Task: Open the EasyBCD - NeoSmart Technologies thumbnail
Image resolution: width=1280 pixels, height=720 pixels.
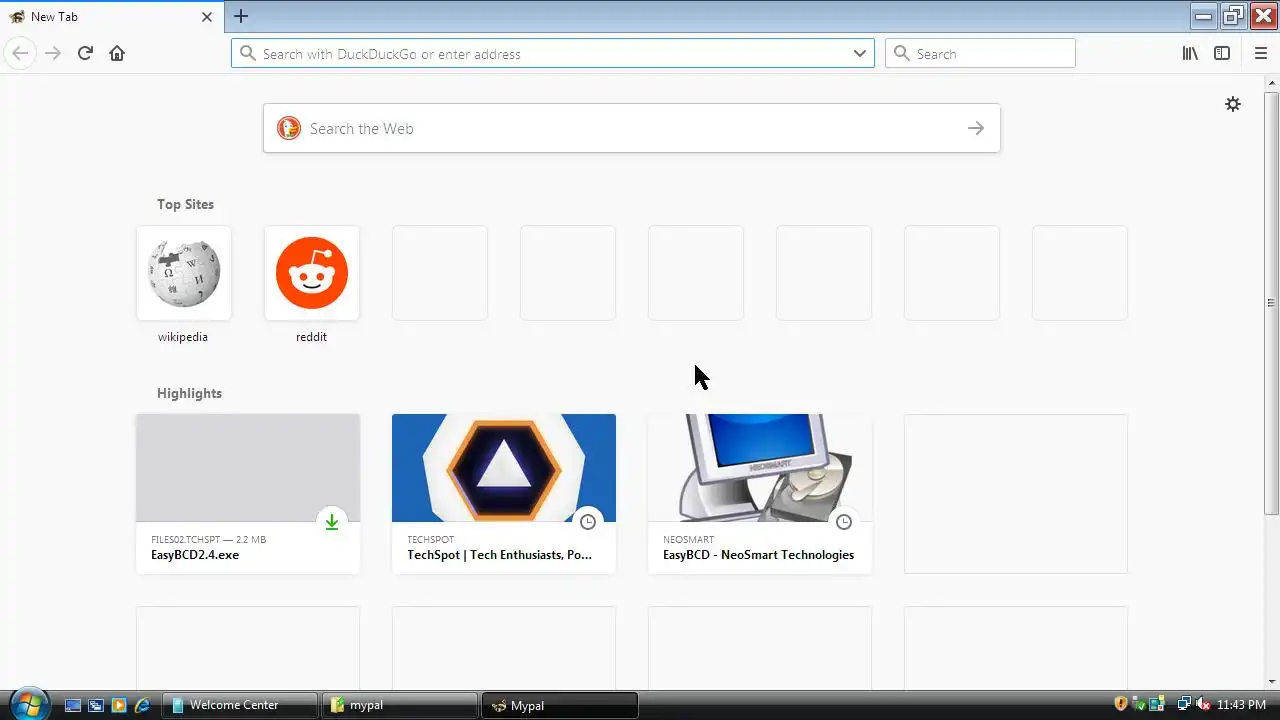Action: click(760, 468)
